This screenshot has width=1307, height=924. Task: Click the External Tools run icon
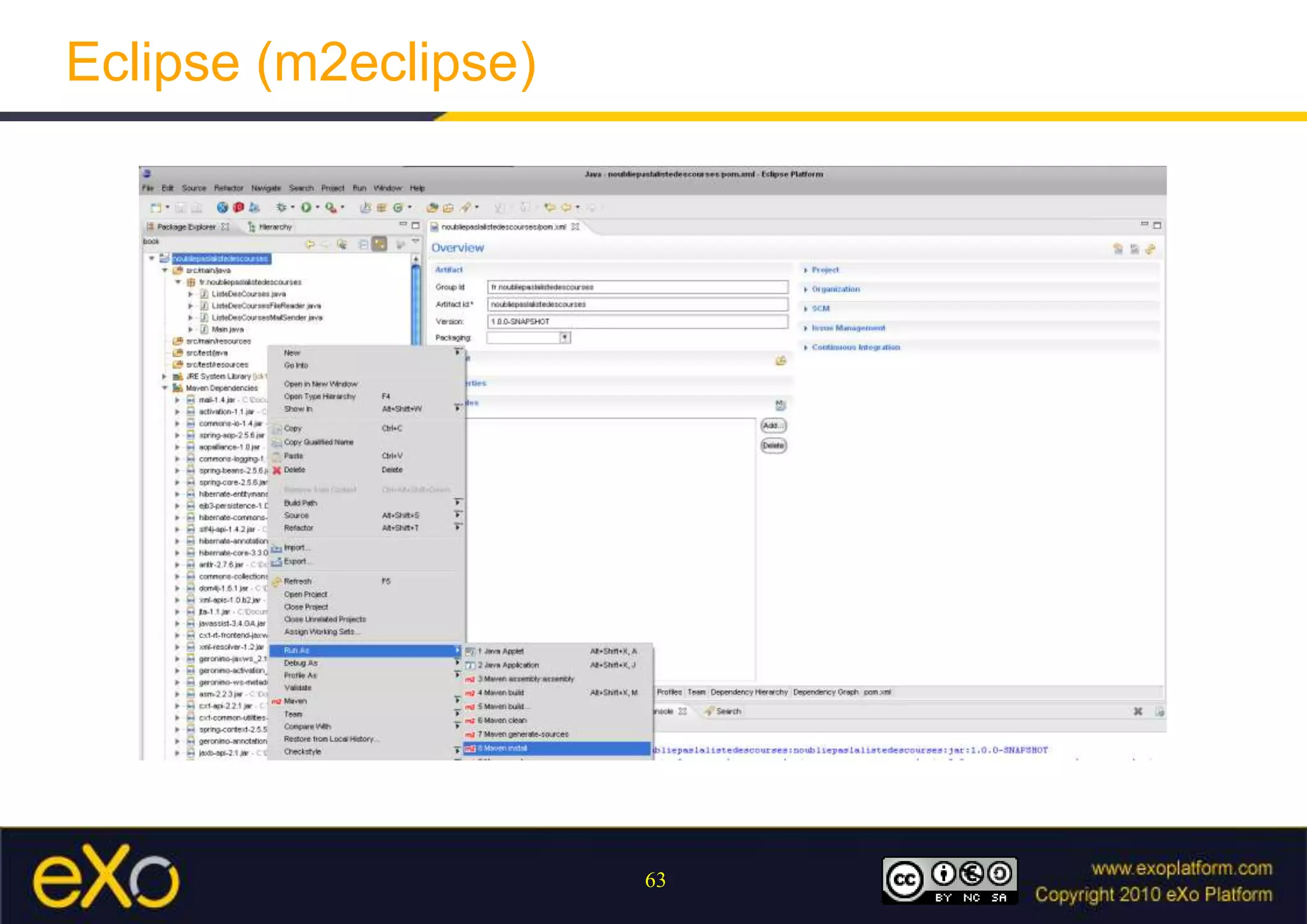click(331, 207)
